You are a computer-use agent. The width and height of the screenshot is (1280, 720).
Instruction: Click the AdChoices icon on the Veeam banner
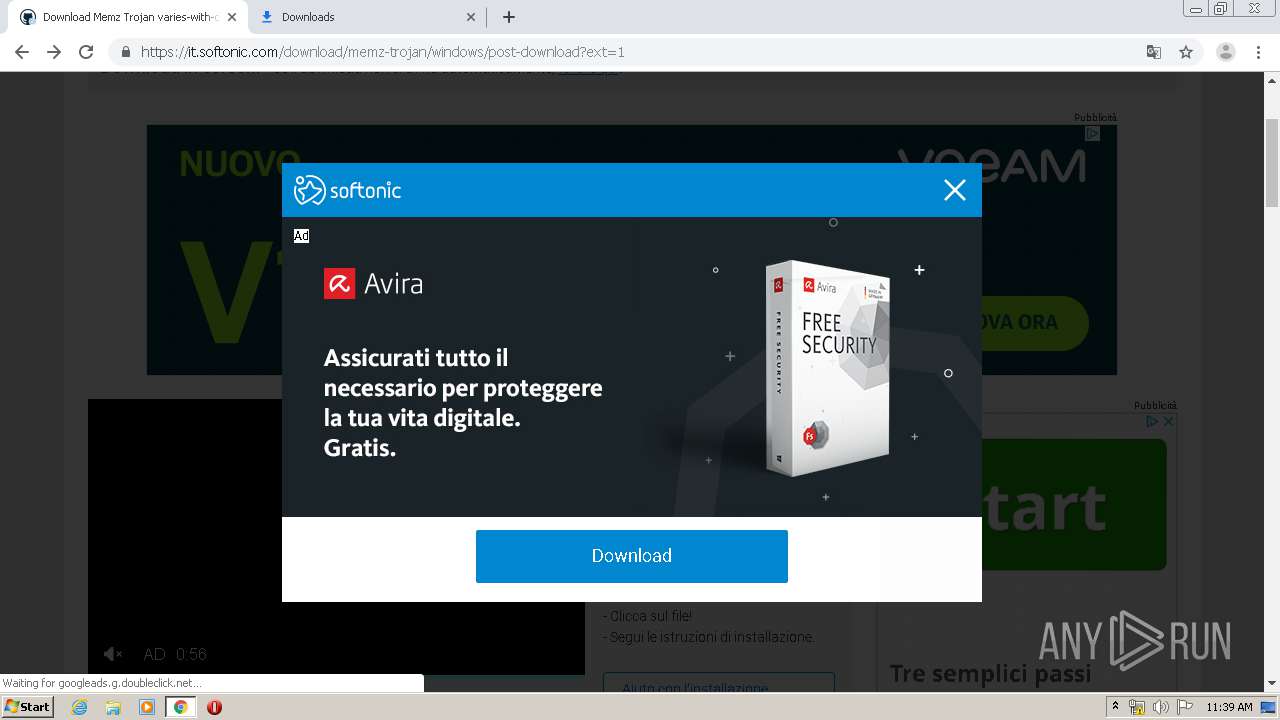tap(1093, 133)
